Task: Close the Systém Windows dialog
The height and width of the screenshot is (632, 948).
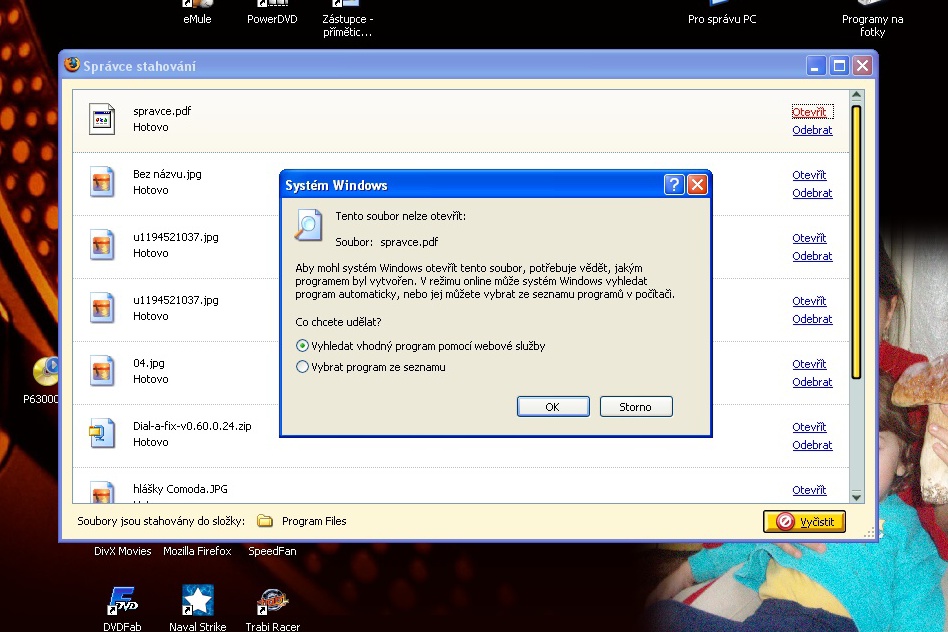Action: (697, 184)
